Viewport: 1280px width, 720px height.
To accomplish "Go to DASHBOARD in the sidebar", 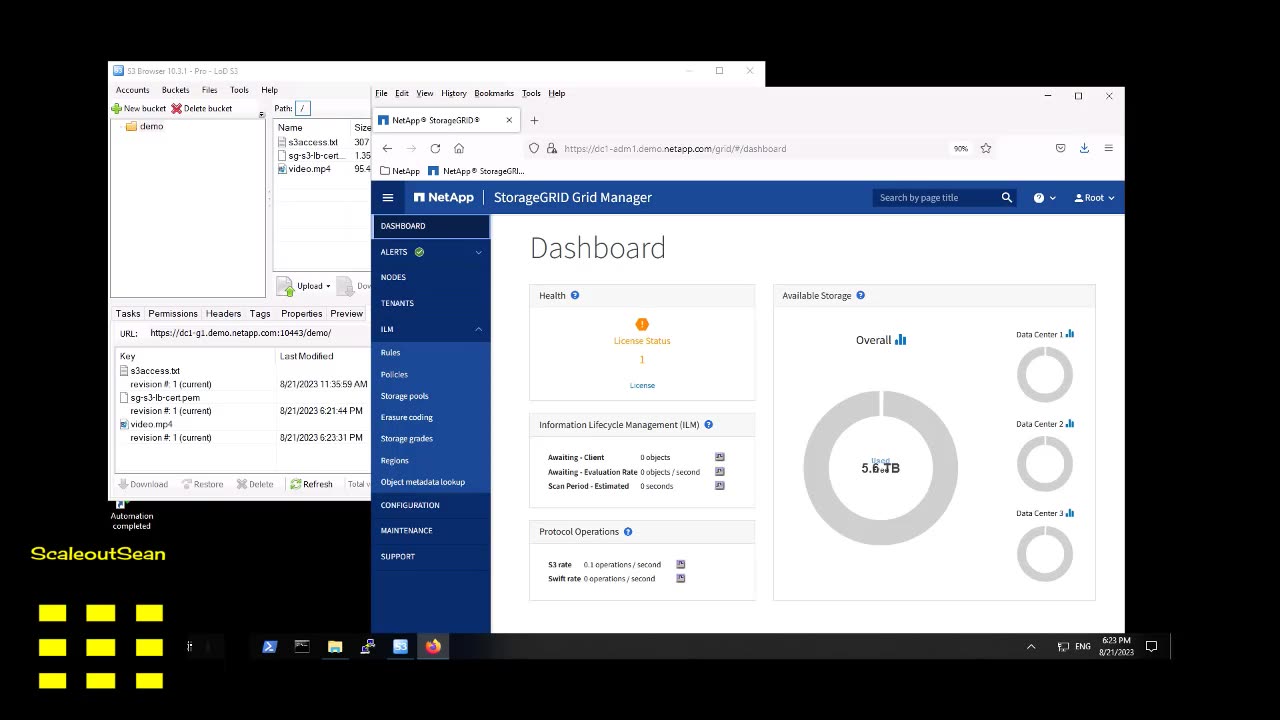I will click(x=431, y=226).
